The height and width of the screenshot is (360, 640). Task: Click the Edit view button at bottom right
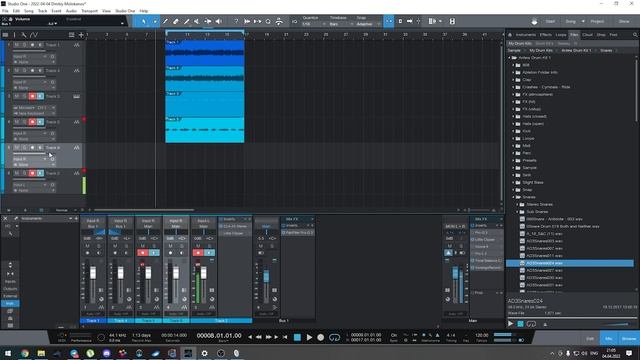(x=590, y=338)
